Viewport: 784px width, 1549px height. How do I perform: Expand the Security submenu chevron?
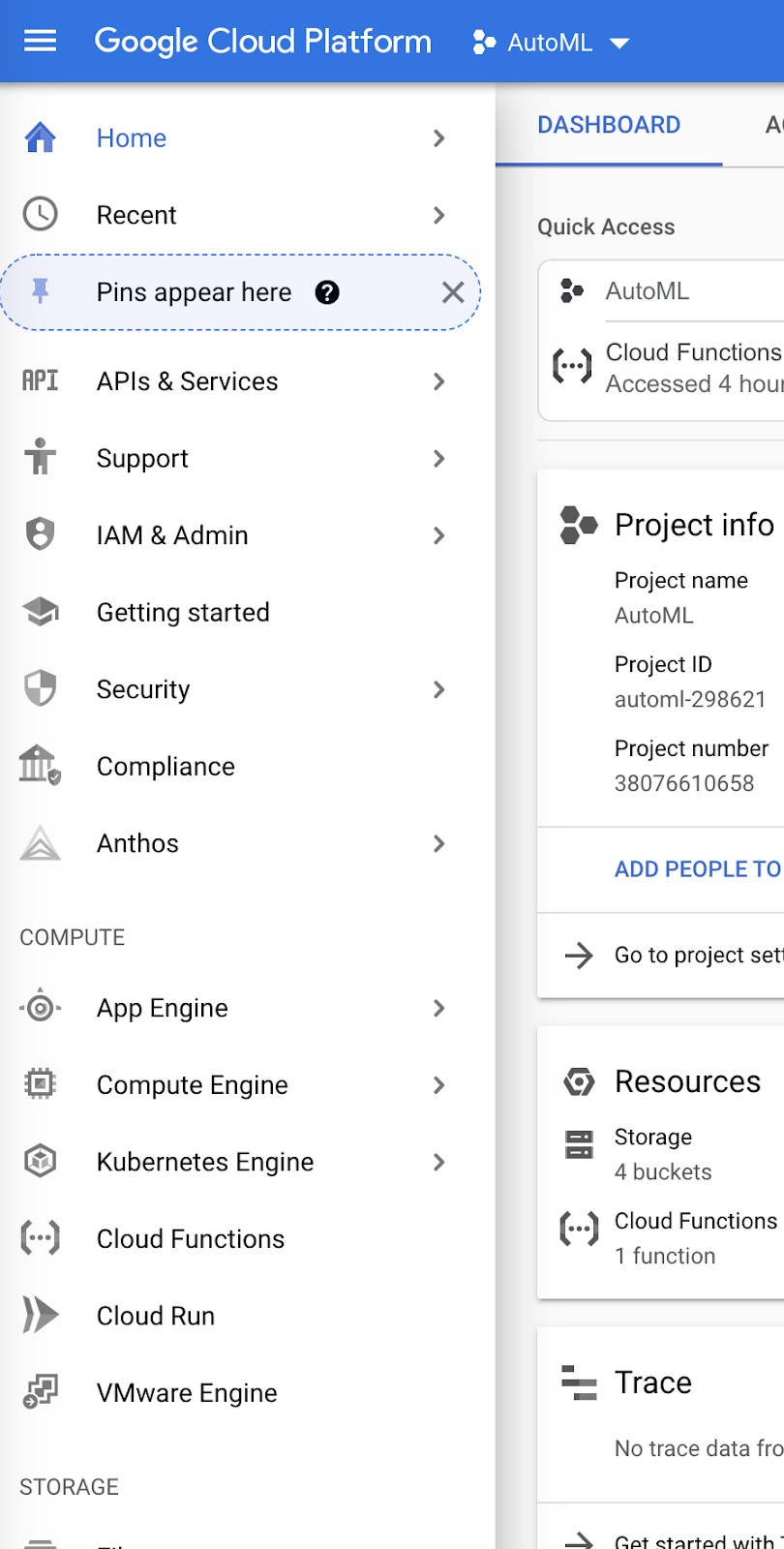click(438, 689)
